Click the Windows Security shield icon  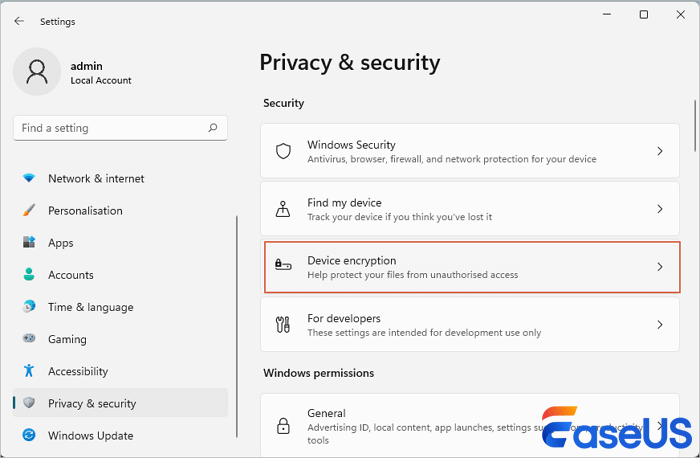(284, 151)
